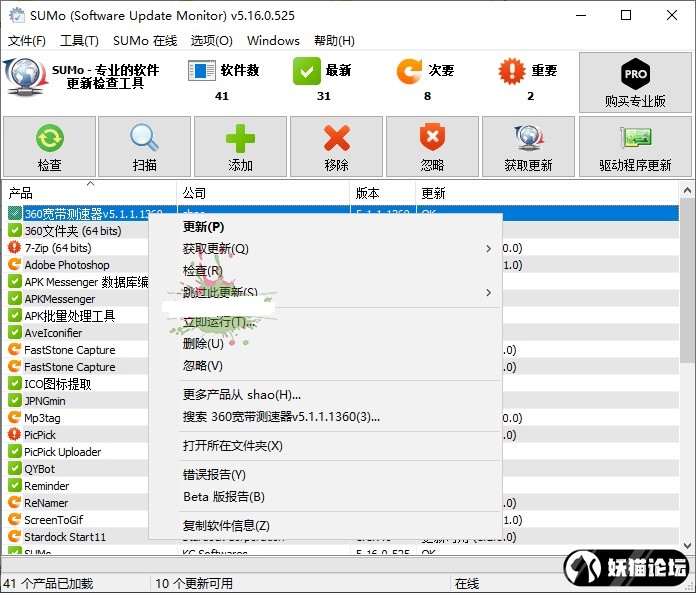This screenshot has width=696, height=593.
Task: Click the Get Update (获取更新) globe icon
Action: 529,138
